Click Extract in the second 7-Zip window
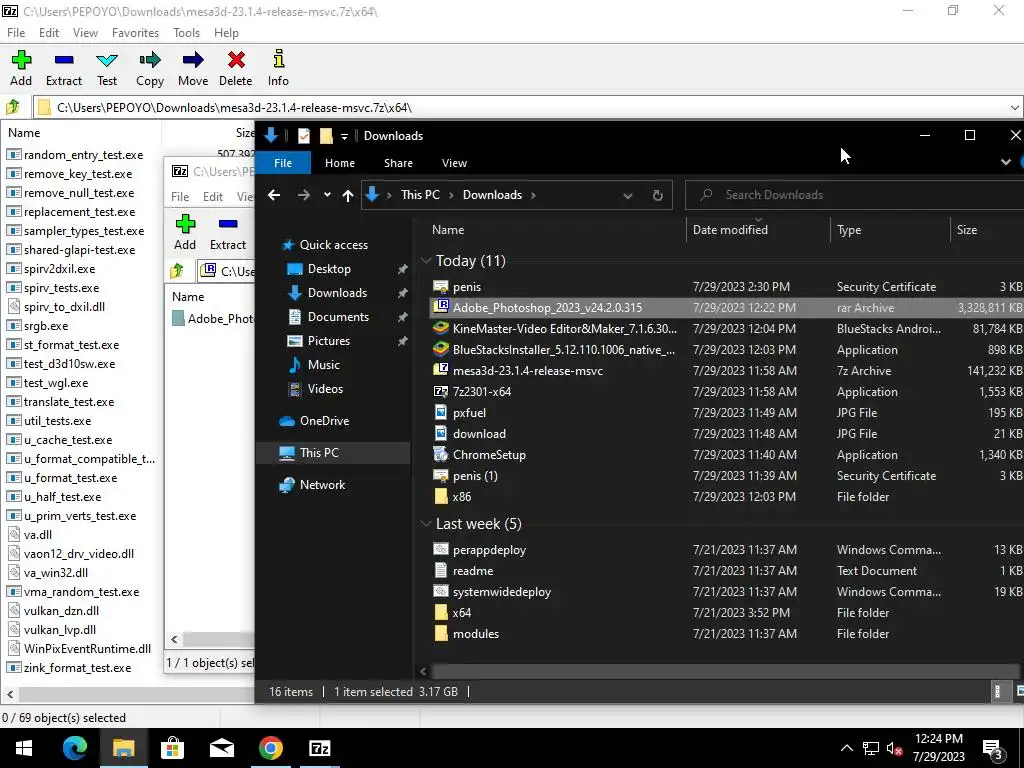Screen dimensions: 1024x768 [x=228, y=232]
